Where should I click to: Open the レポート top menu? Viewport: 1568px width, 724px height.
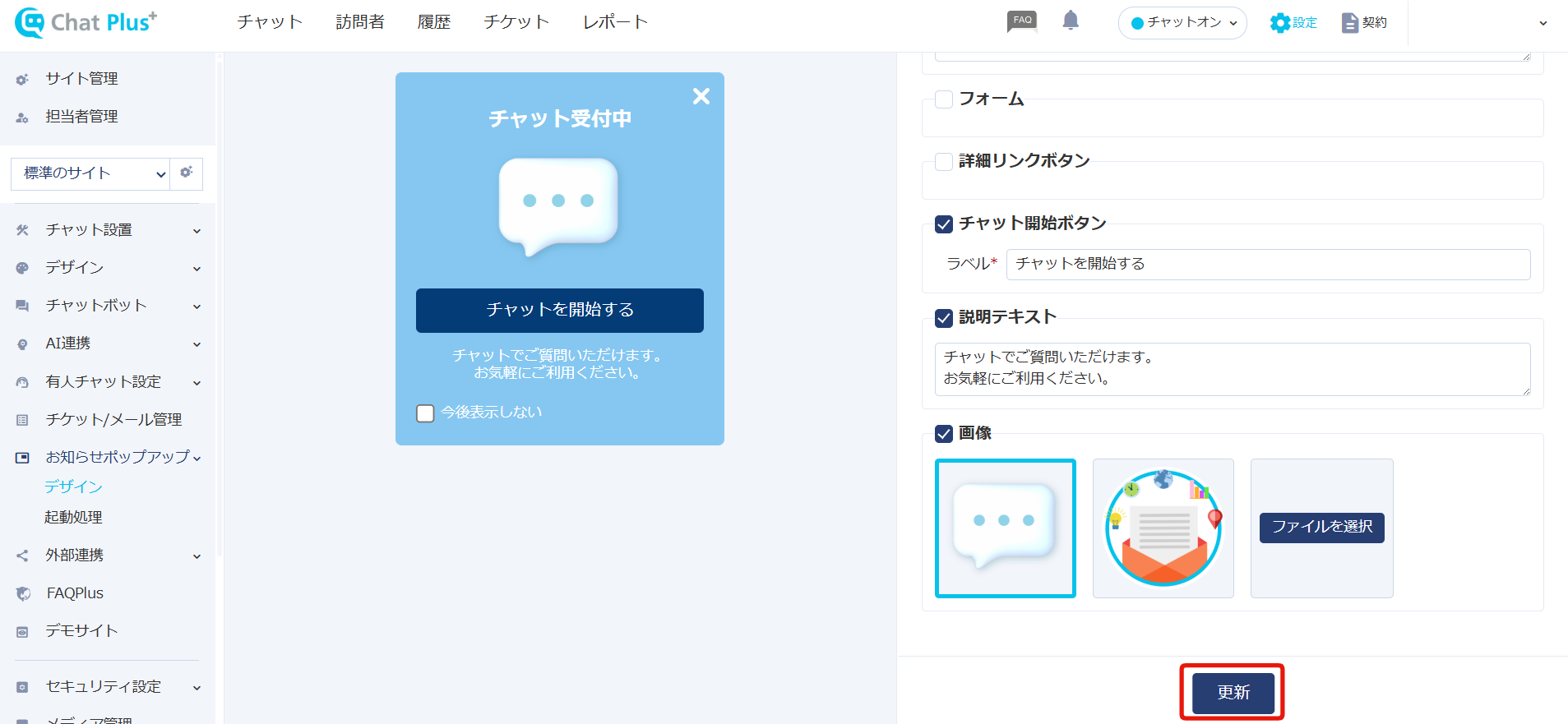point(616,22)
